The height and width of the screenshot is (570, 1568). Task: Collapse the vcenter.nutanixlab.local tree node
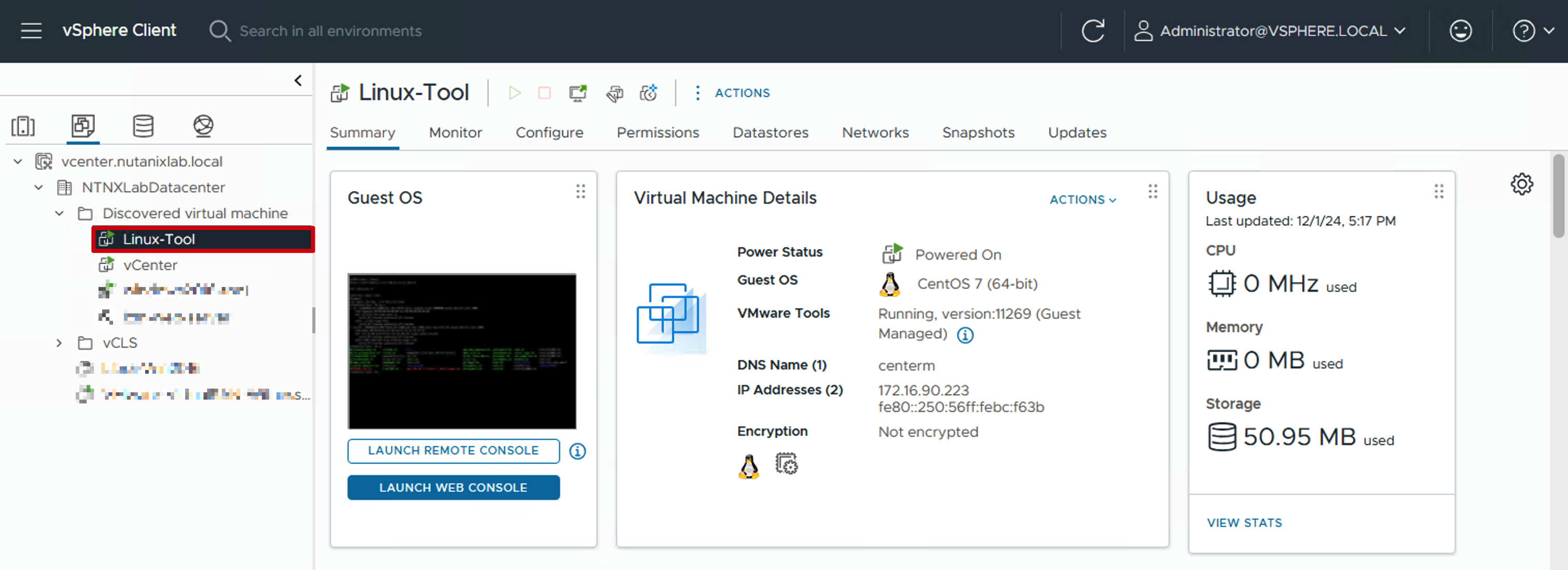click(18, 161)
